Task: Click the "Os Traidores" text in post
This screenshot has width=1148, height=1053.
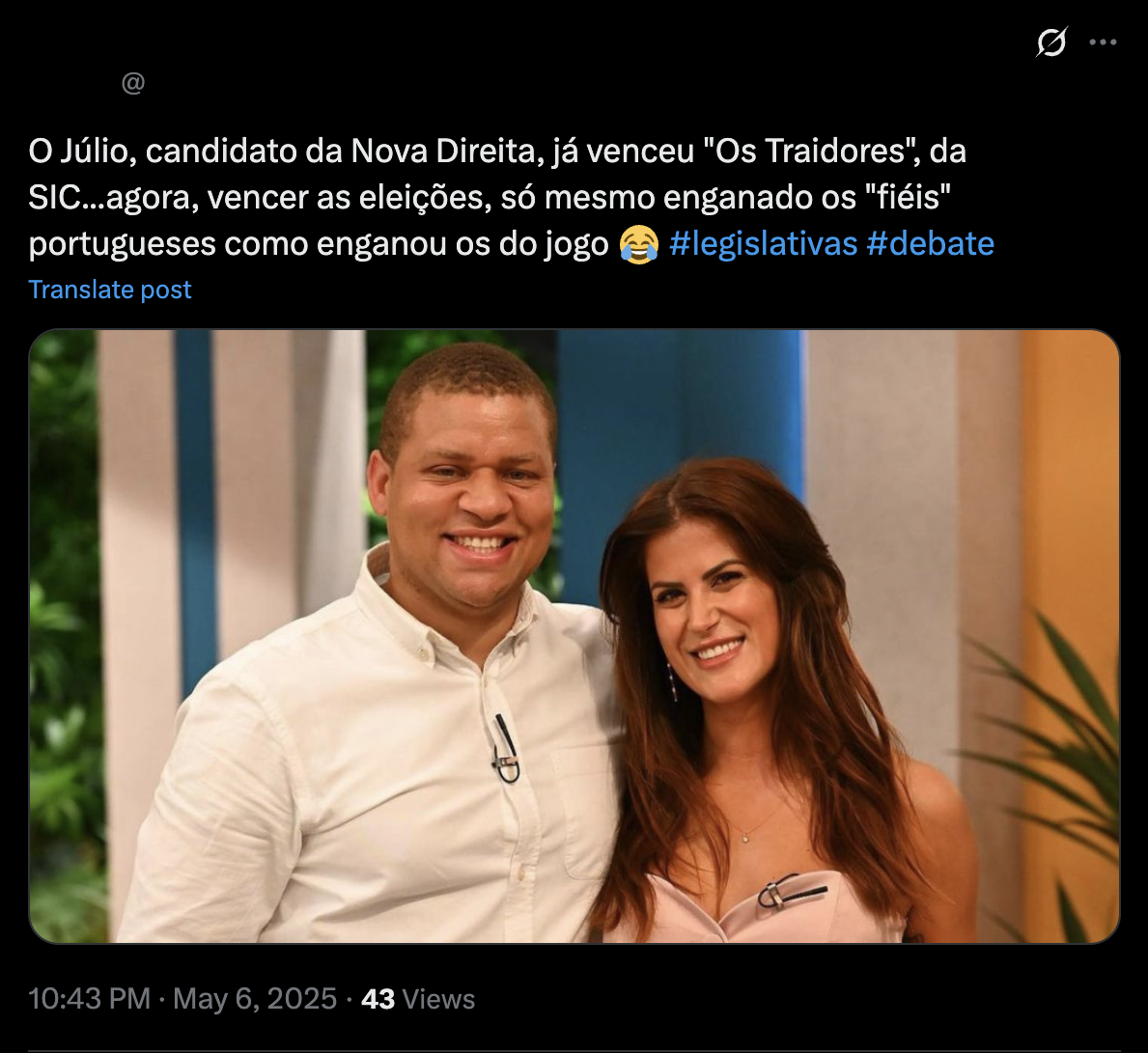Action: pos(811,152)
